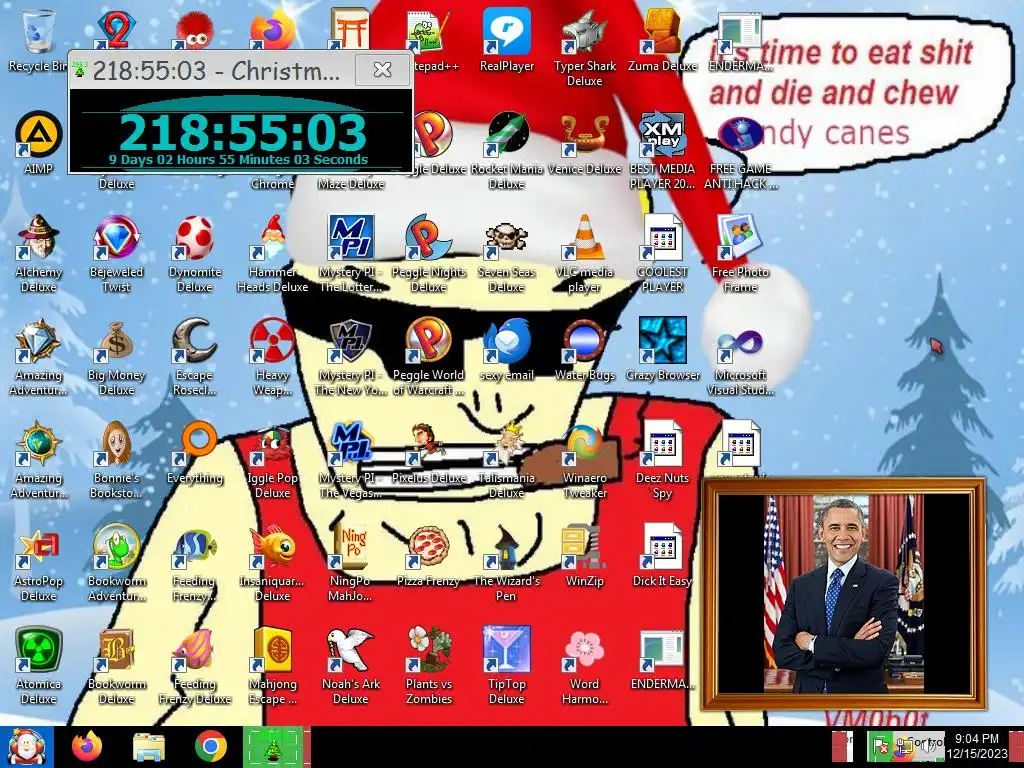
Task: Launch Pizza Frenzy icon
Action: click(x=428, y=556)
